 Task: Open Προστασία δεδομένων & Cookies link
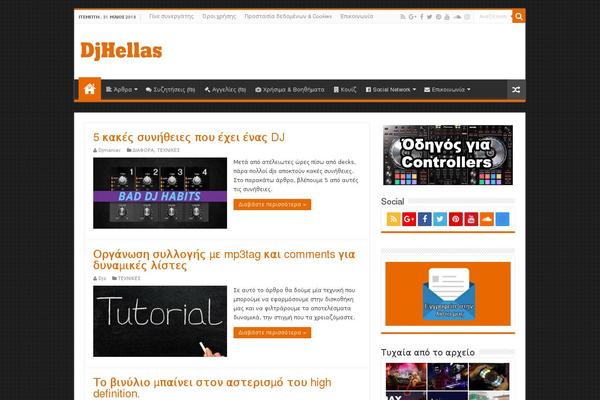pos(288,16)
